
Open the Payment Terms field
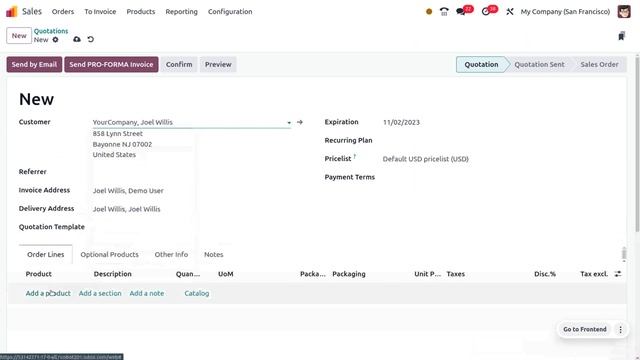(x=498, y=177)
